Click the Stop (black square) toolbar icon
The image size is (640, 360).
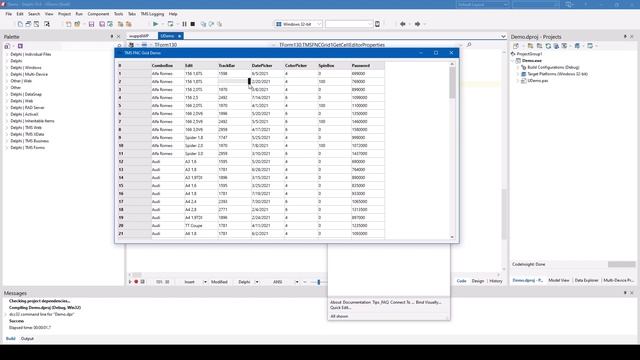click(193, 24)
